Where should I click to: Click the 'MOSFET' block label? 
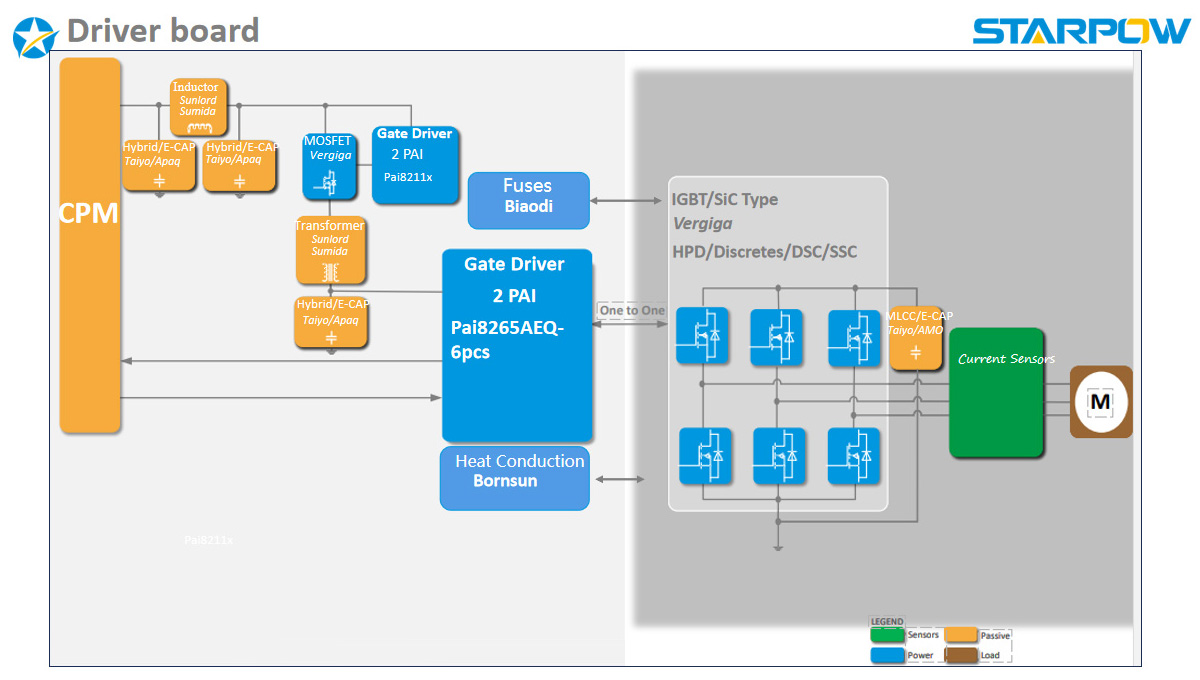(328, 141)
